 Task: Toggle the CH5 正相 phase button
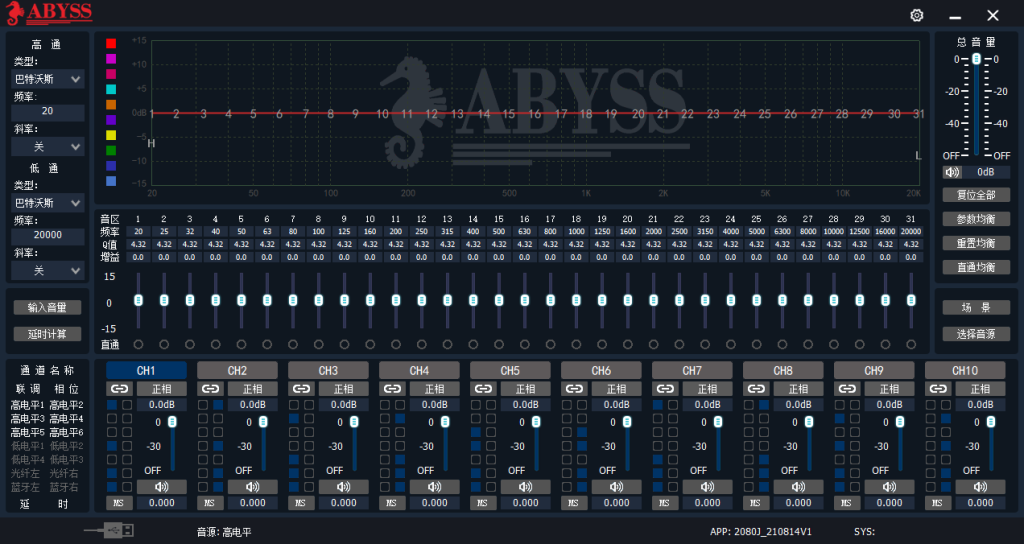526,389
